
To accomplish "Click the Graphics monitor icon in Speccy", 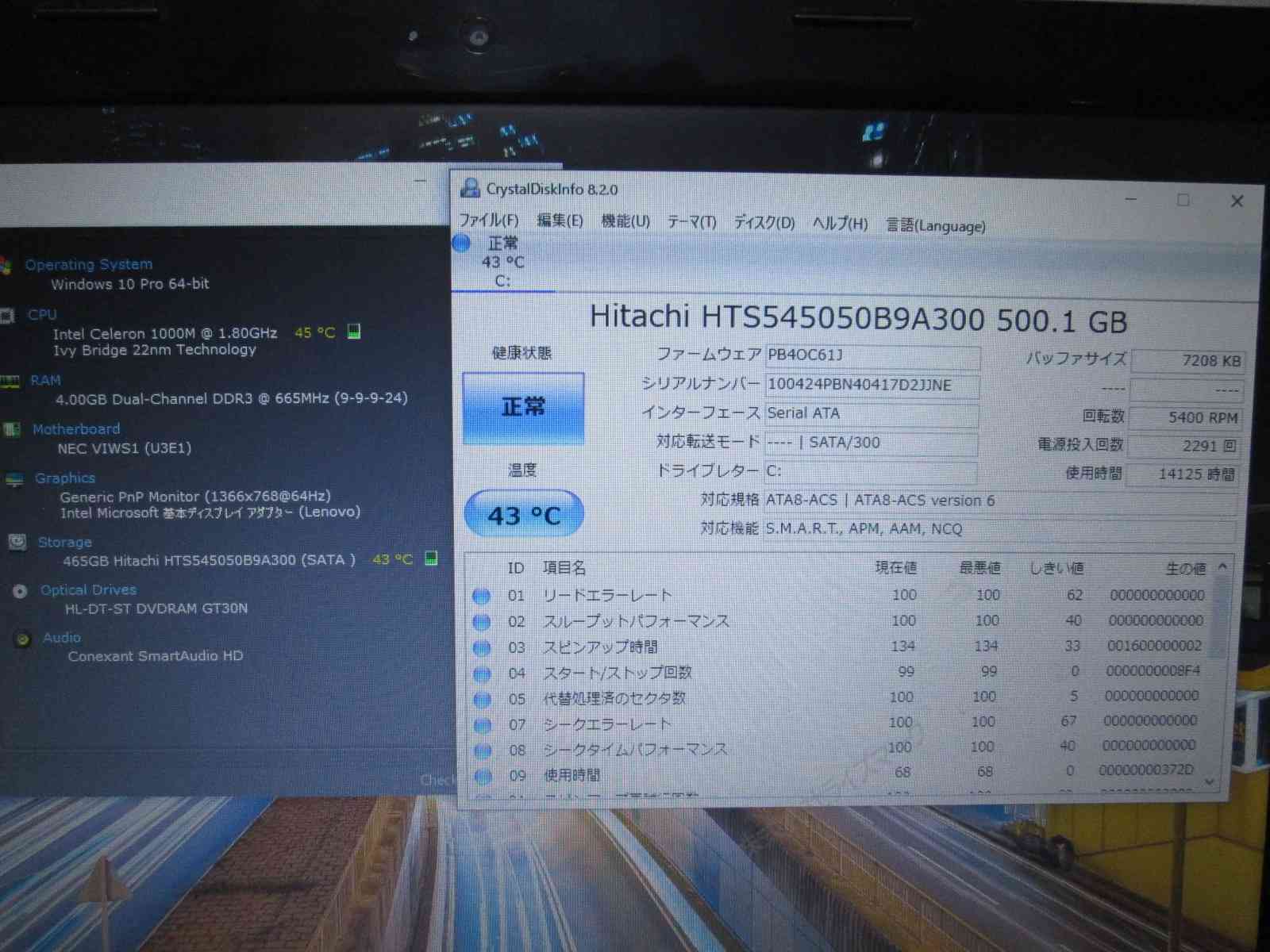I will pyautogui.click(x=15, y=479).
